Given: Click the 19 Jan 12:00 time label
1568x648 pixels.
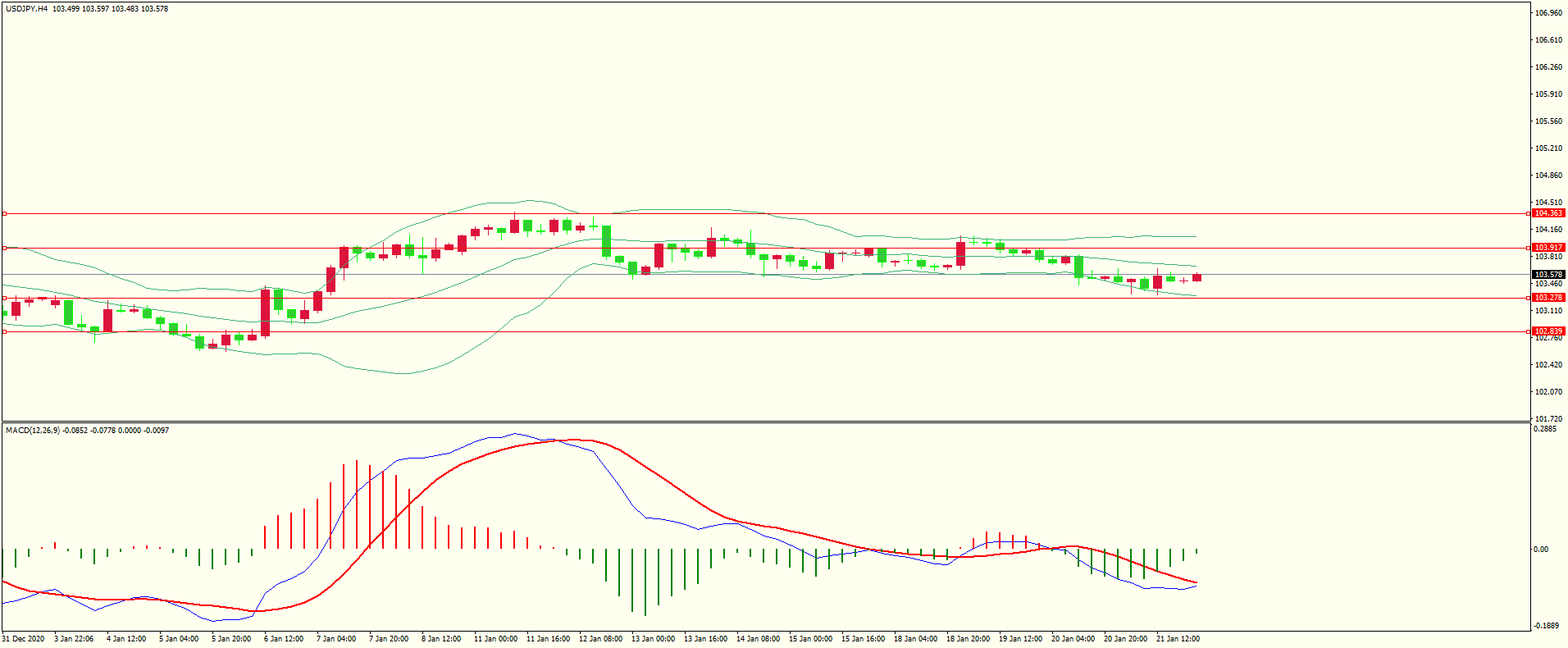Looking at the screenshot, I should [1020, 639].
